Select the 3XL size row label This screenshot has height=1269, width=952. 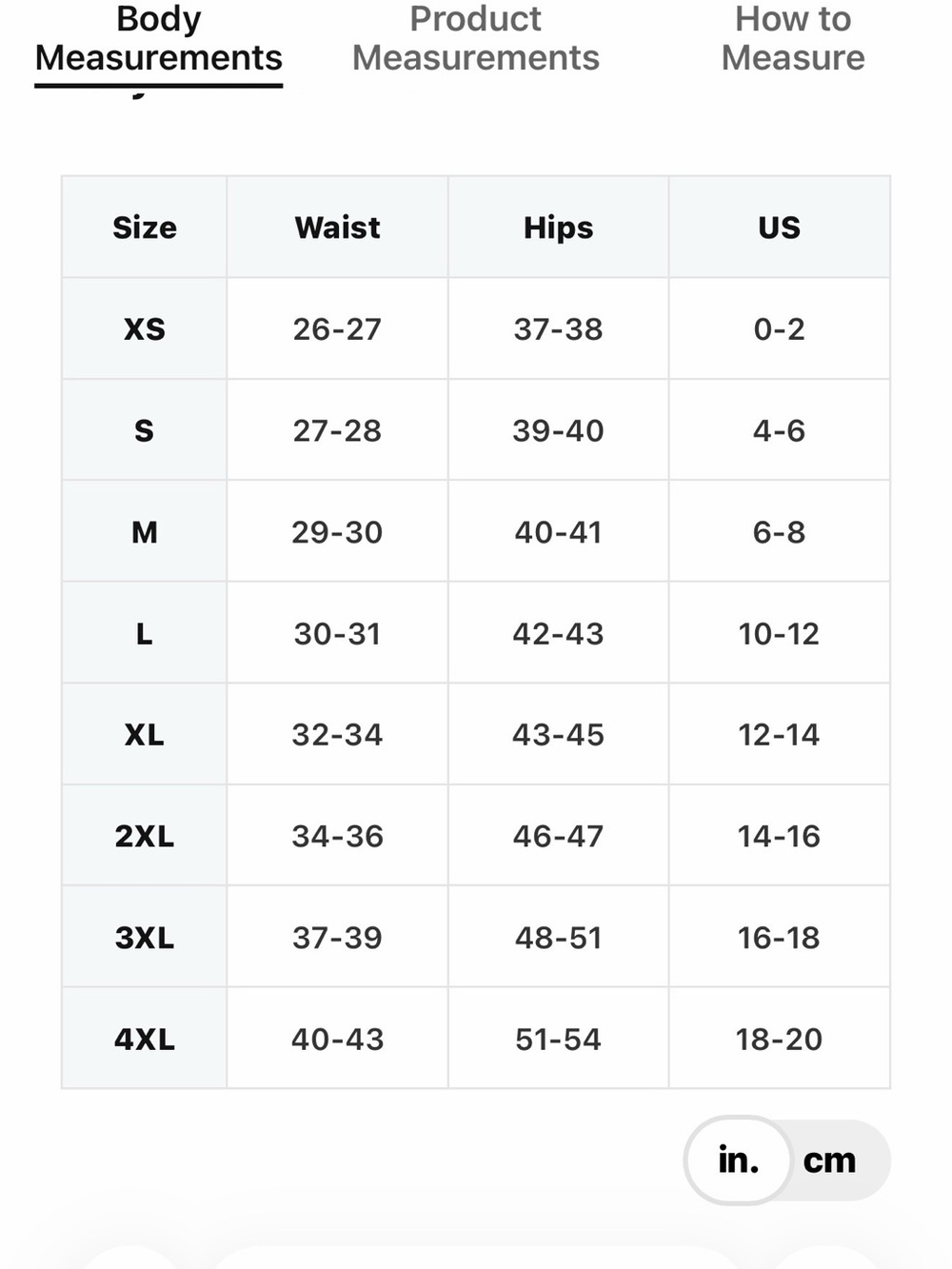(145, 938)
